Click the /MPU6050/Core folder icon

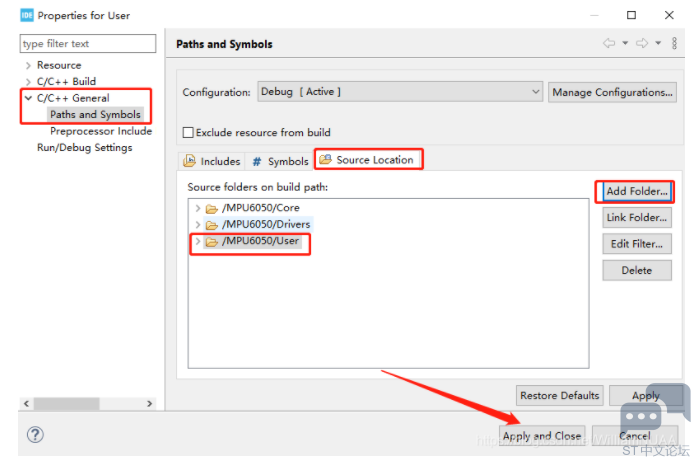point(212,208)
